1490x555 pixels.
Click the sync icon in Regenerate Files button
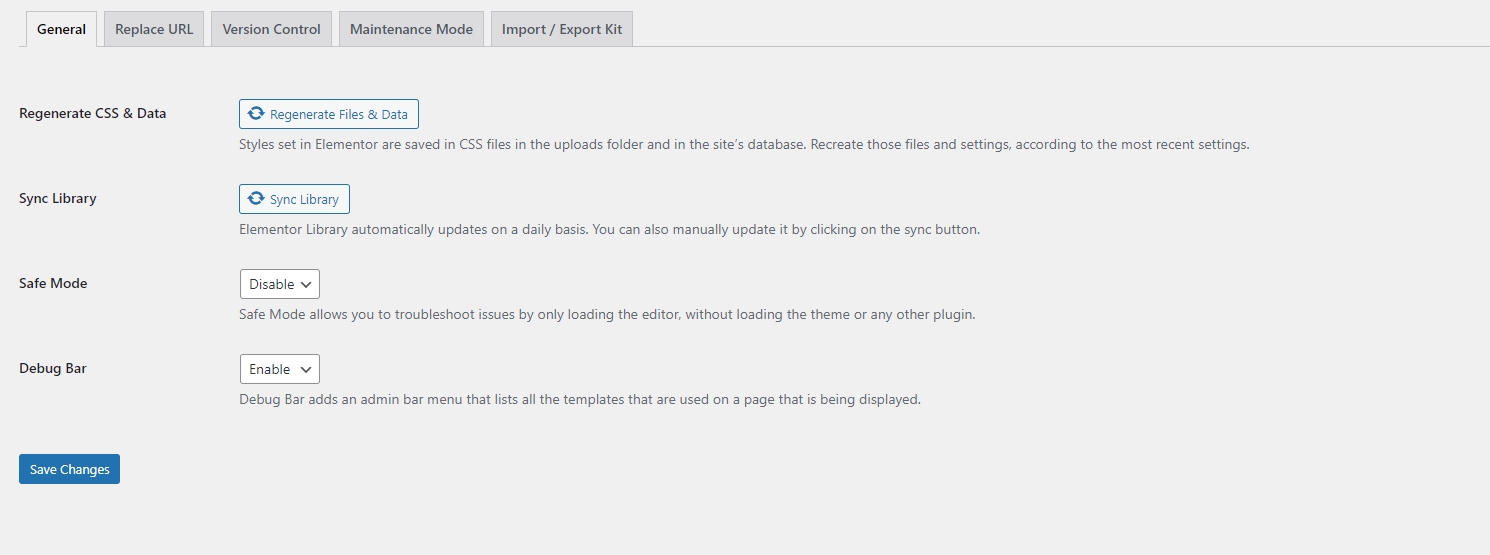(x=257, y=114)
